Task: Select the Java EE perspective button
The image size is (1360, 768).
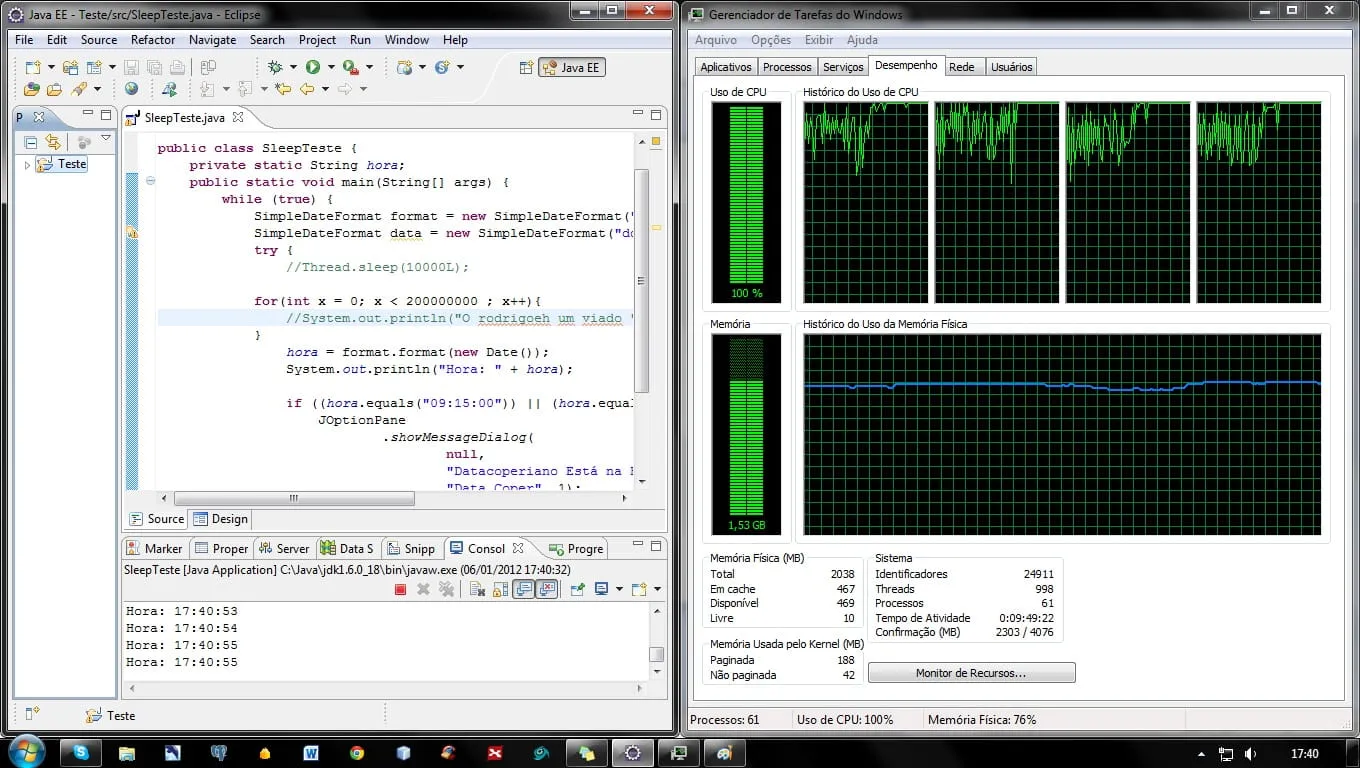Action: tap(572, 68)
